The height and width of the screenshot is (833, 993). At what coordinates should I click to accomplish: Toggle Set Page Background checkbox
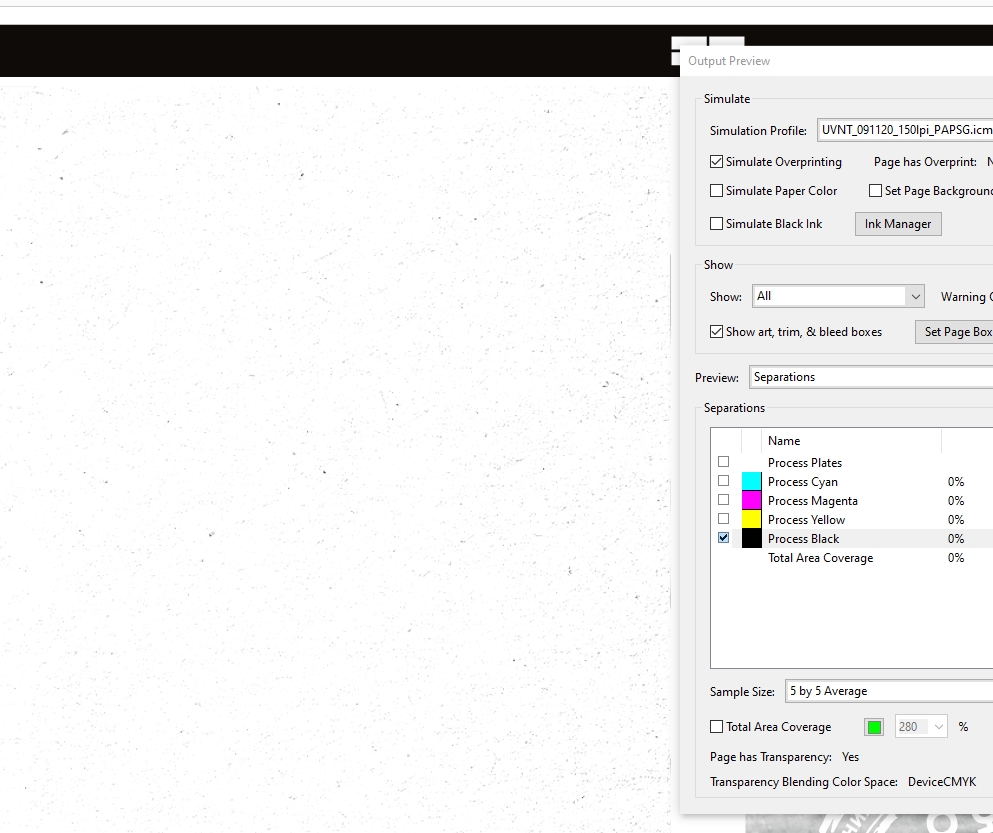click(875, 191)
